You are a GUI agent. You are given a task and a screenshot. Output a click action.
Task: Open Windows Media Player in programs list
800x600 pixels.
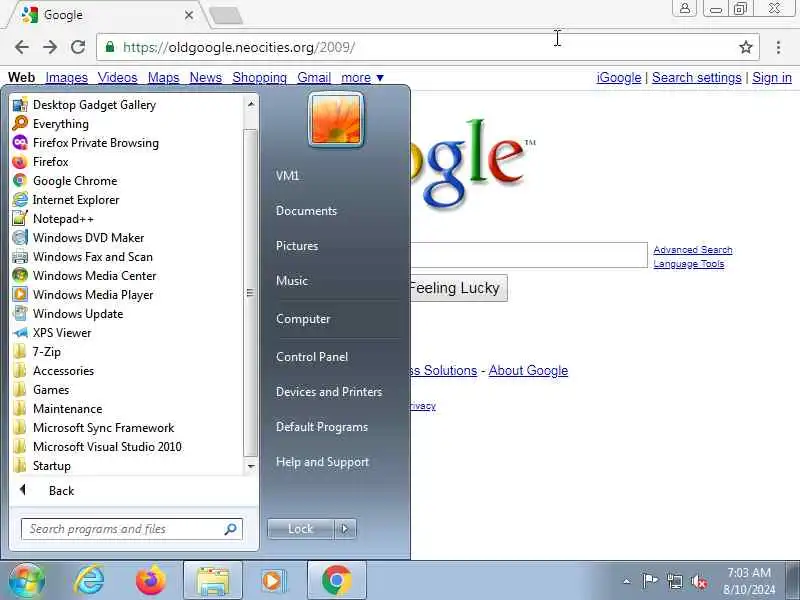tap(20, 294)
